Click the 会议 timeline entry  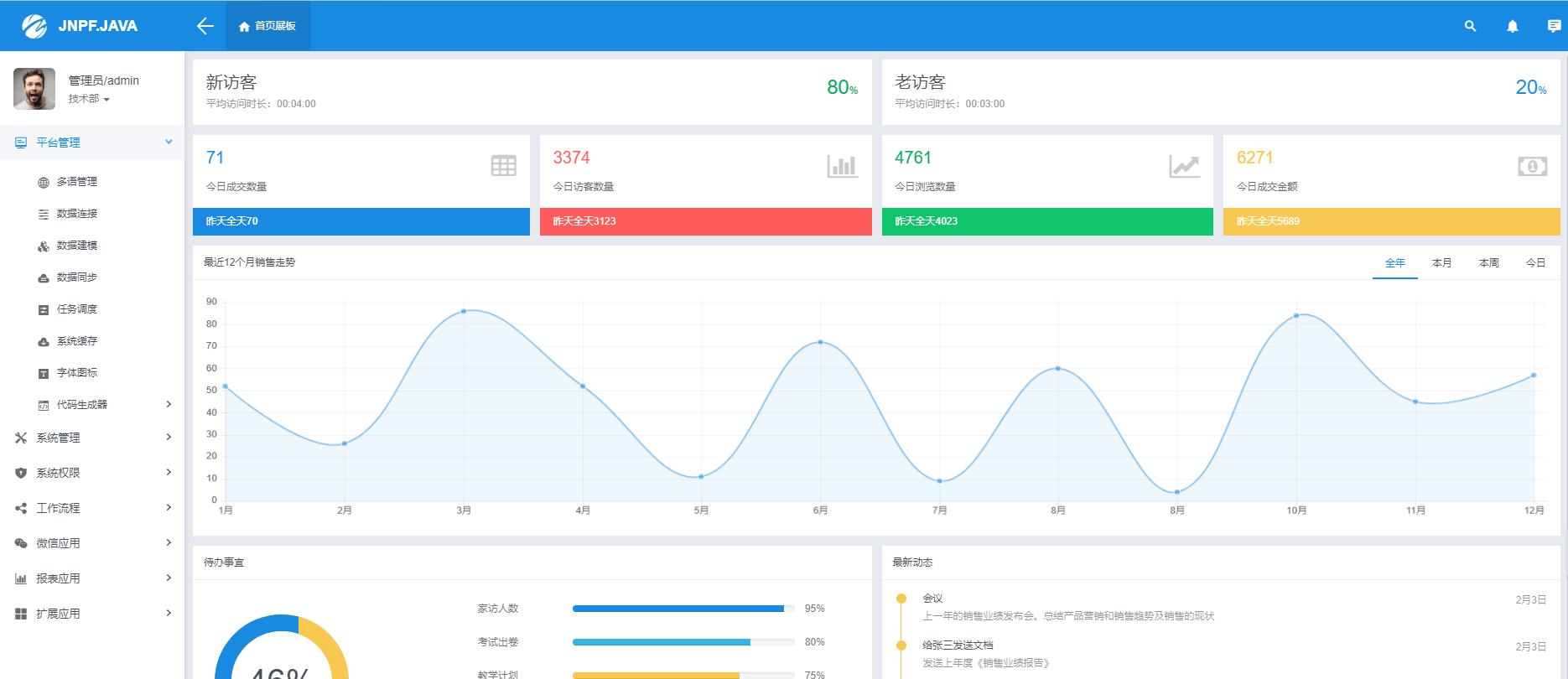point(933,599)
